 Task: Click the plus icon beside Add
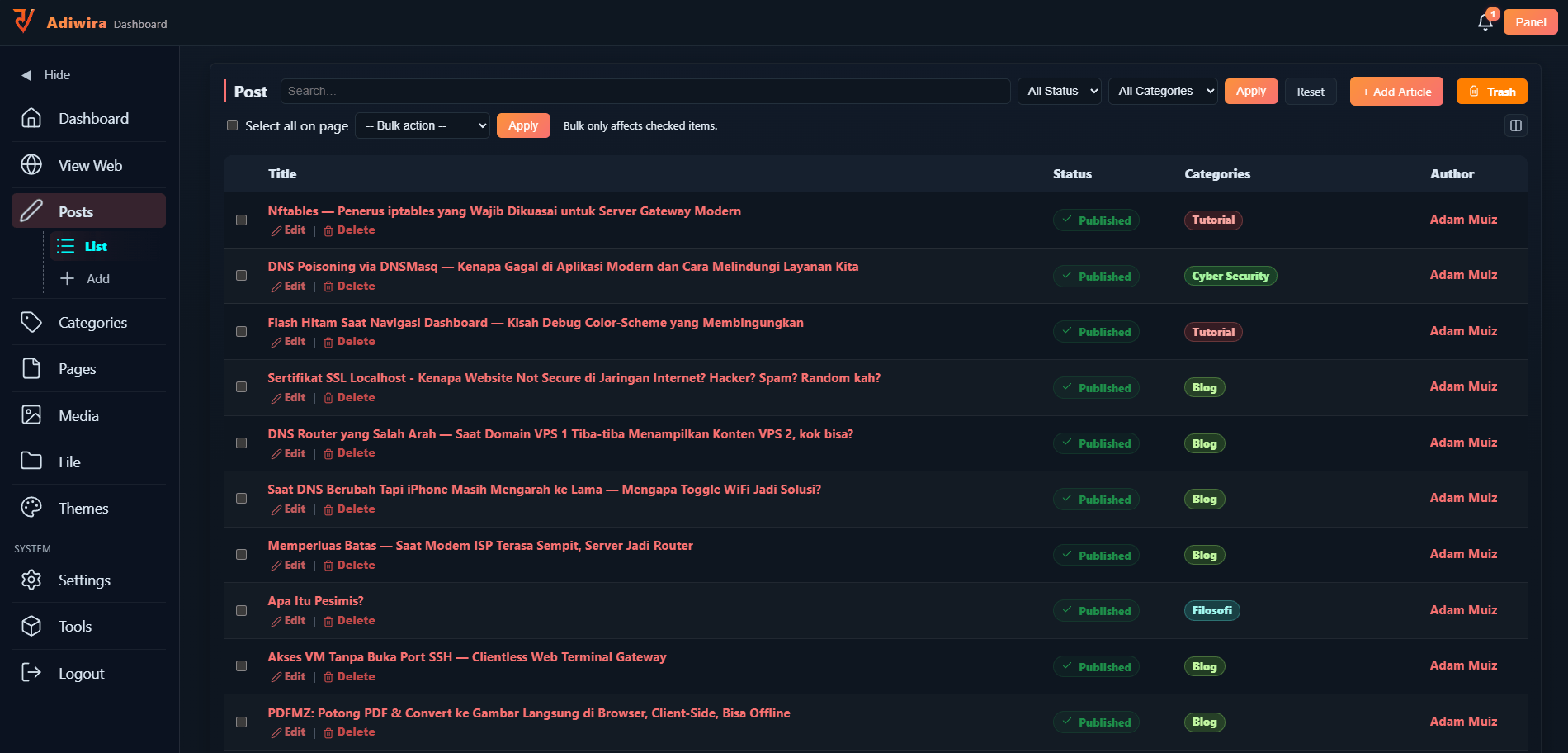[67, 278]
